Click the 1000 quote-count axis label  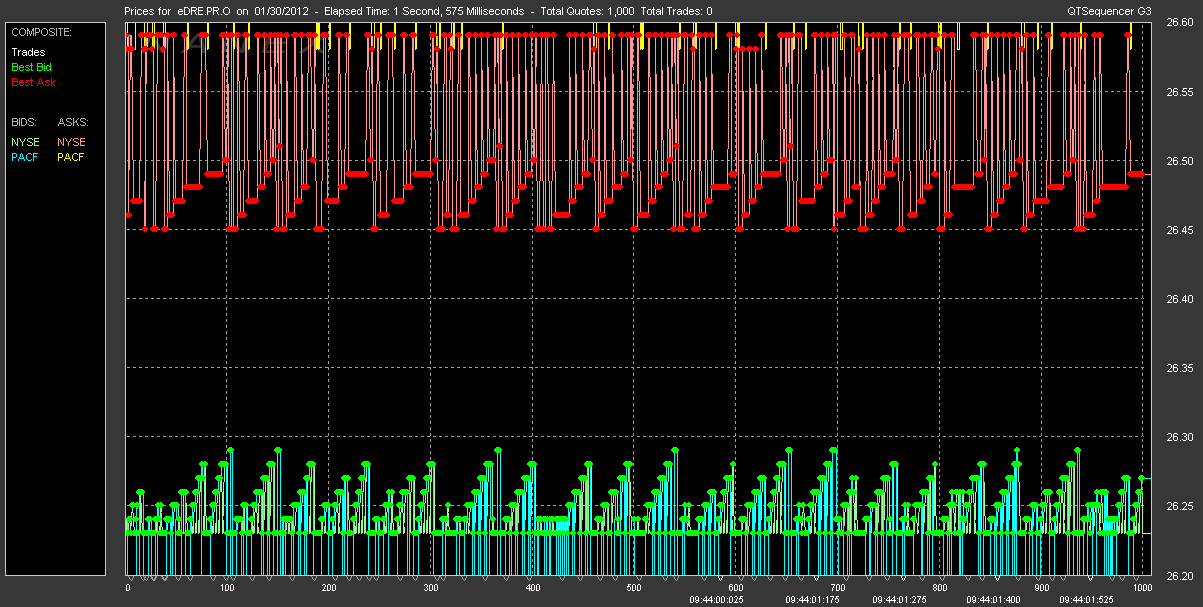coord(1141,588)
